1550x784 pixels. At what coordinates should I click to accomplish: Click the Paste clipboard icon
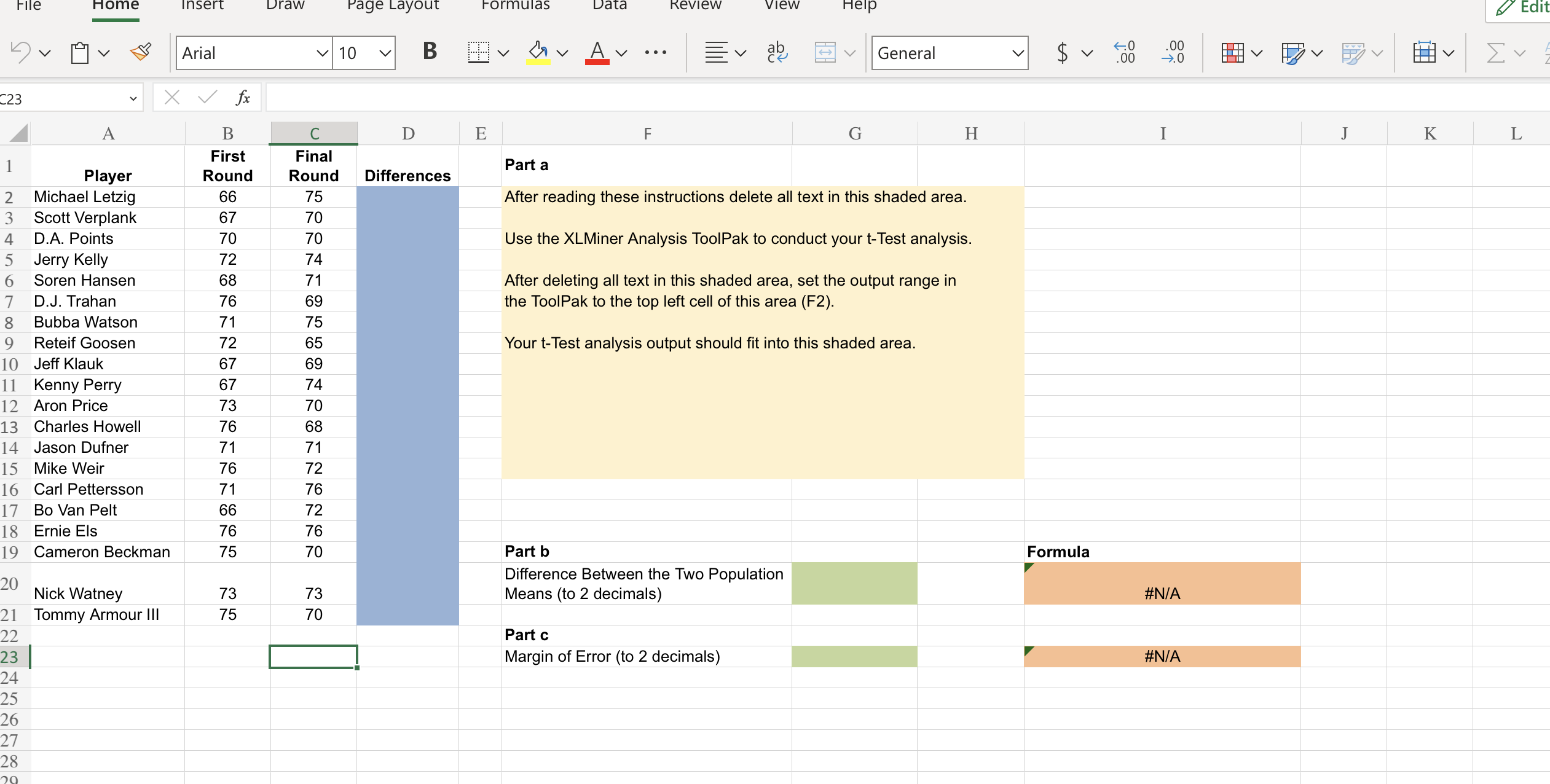(x=80, y=53)
